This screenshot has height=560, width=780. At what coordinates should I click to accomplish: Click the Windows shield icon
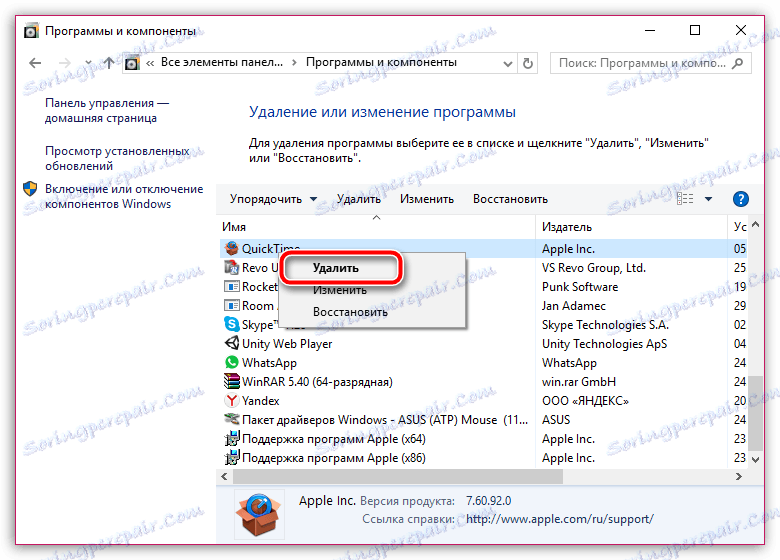(x=30, y=189)
